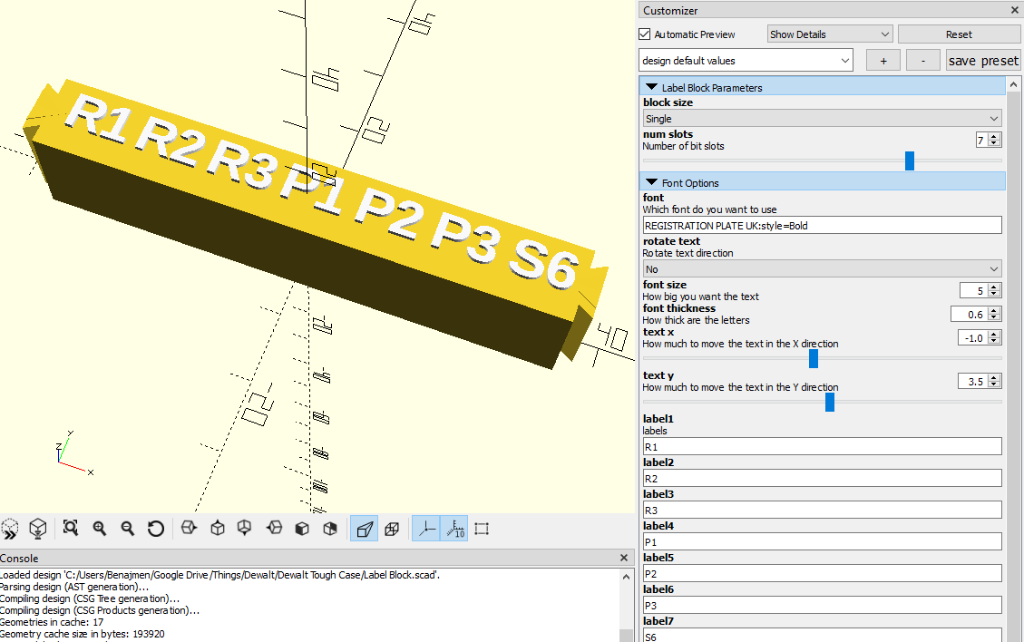
Task: Click the Console scrollbar up arrow
Action: click(x=626, y=577)
